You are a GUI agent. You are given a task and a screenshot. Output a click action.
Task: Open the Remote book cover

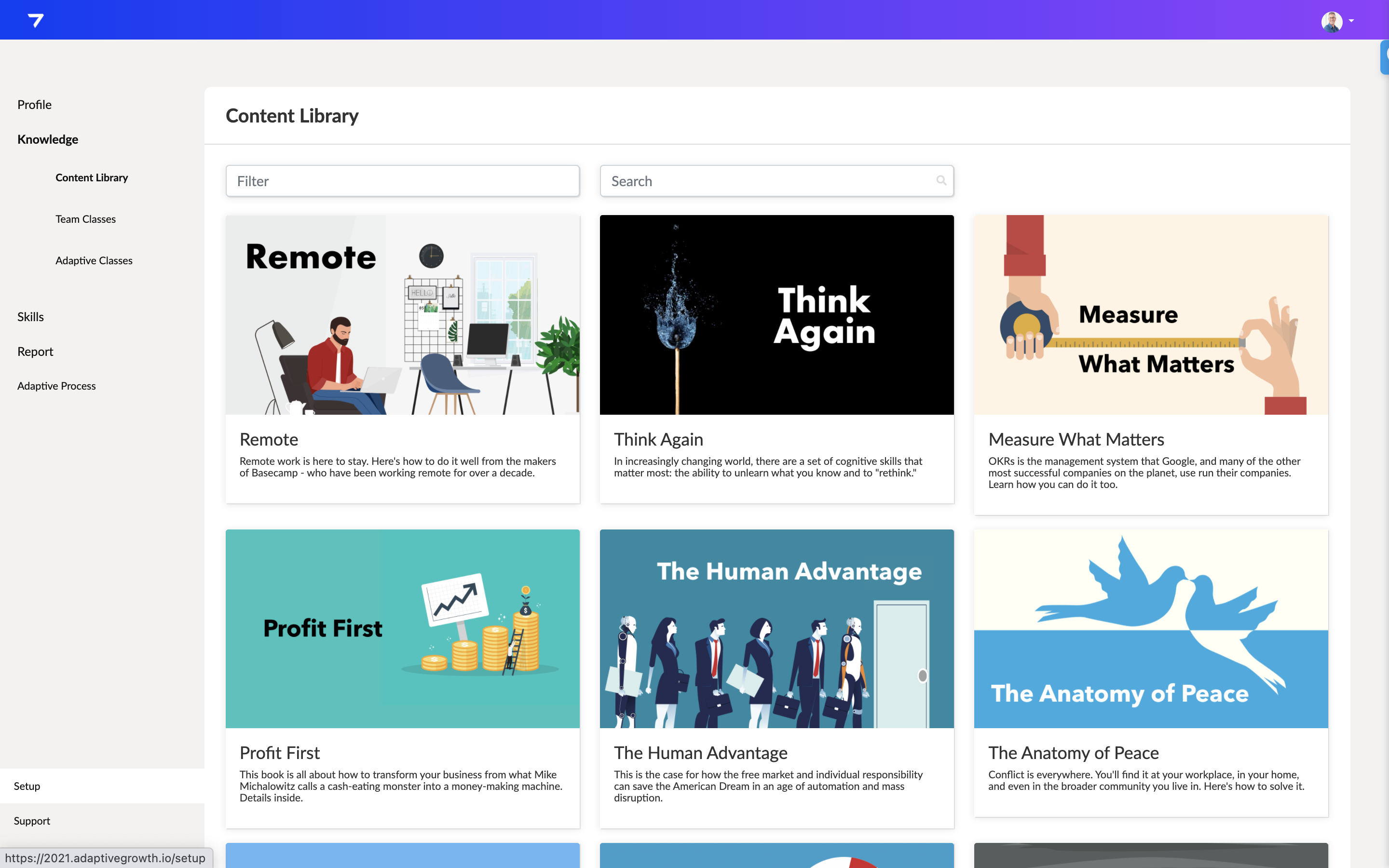[x=402, y=314]
